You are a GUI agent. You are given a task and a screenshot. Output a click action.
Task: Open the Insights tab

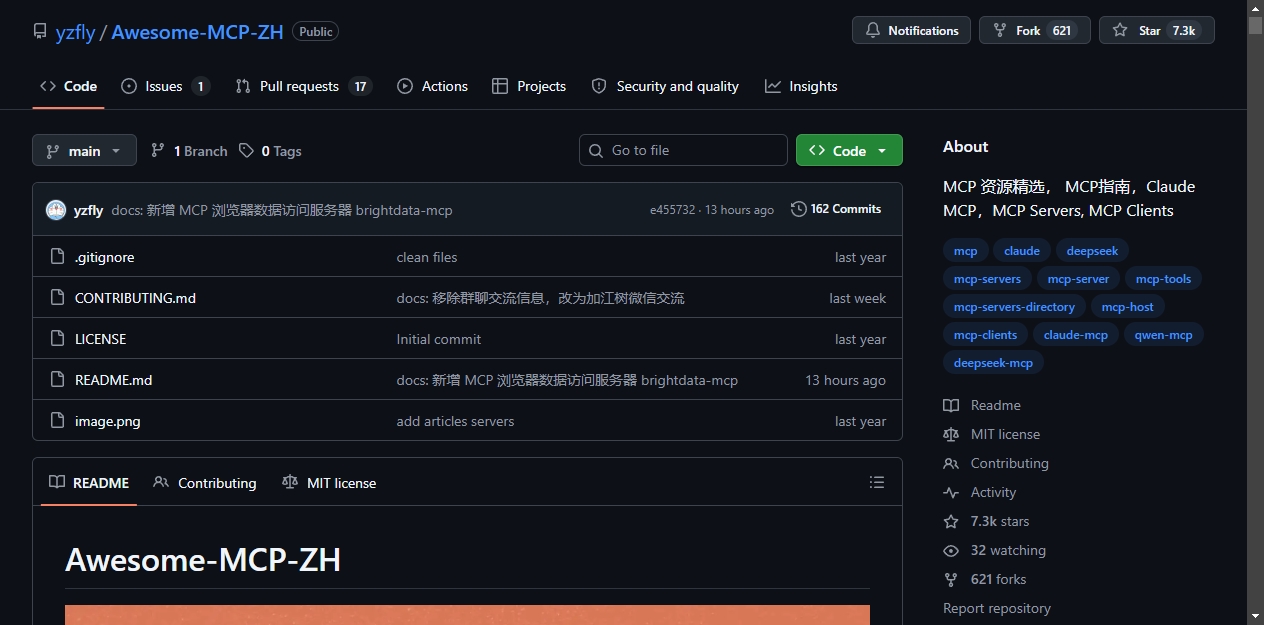pos(801,86)
